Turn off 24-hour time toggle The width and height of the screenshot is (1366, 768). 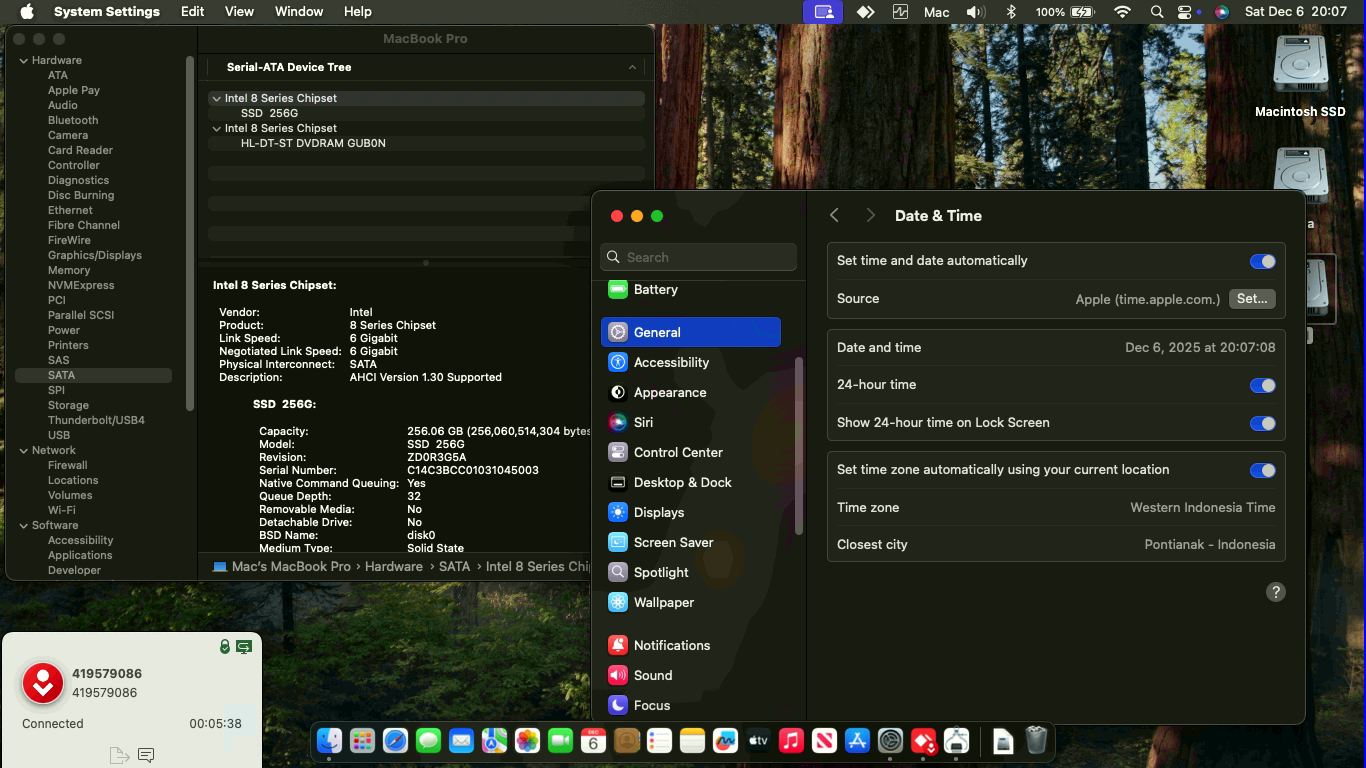click(1262, 385)
